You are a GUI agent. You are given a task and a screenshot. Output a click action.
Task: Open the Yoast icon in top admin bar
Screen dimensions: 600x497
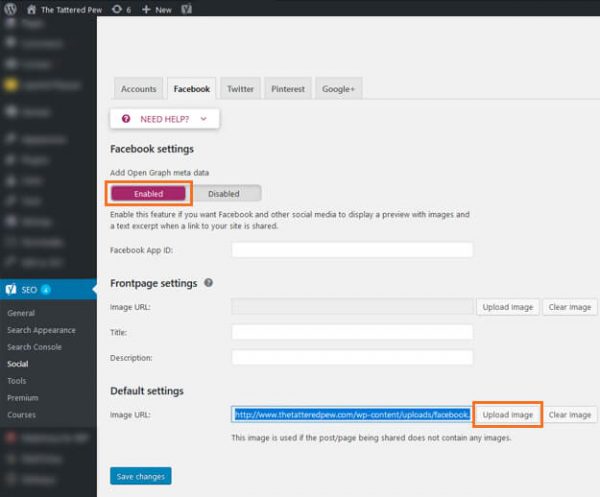click(187, 8)
